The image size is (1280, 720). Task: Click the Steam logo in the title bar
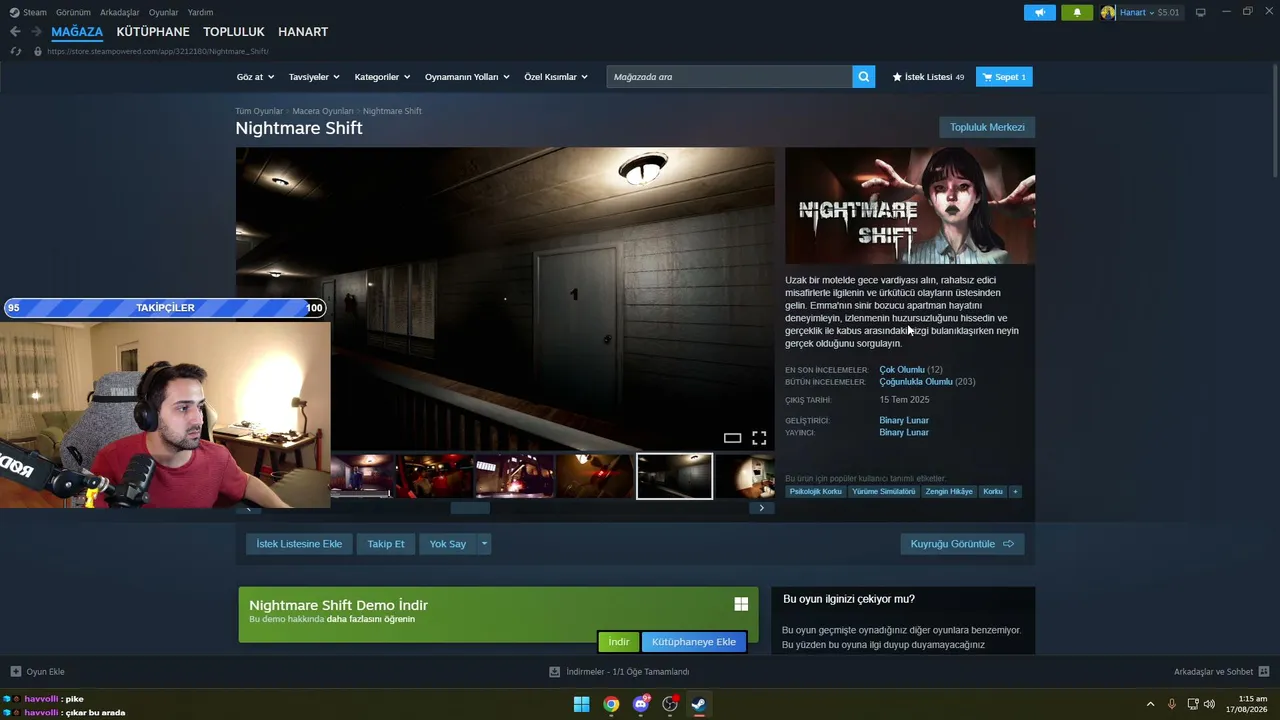[x=14, y=12]
